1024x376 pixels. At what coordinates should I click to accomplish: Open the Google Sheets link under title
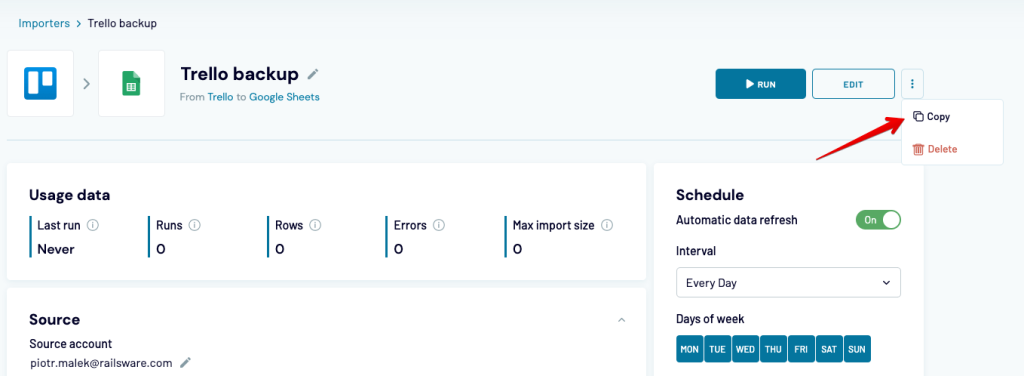[284, 97]
